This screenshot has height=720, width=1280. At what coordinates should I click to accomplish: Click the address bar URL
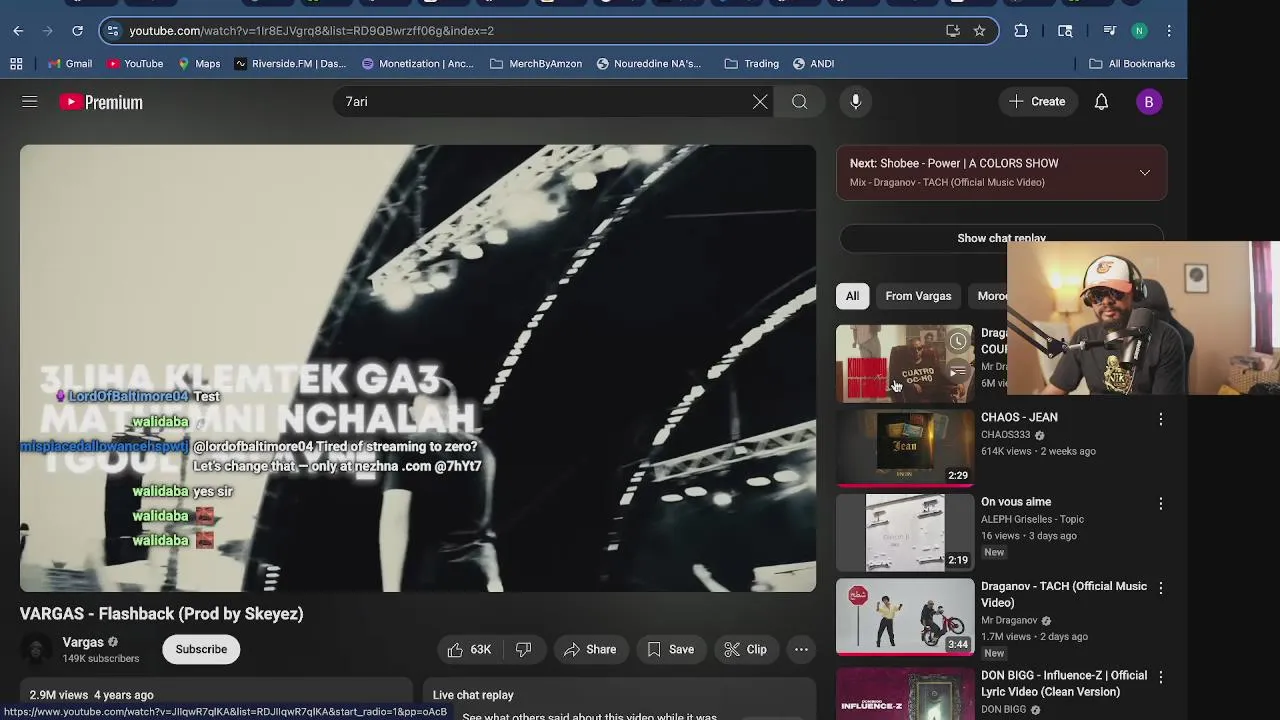tap(311, 31)
